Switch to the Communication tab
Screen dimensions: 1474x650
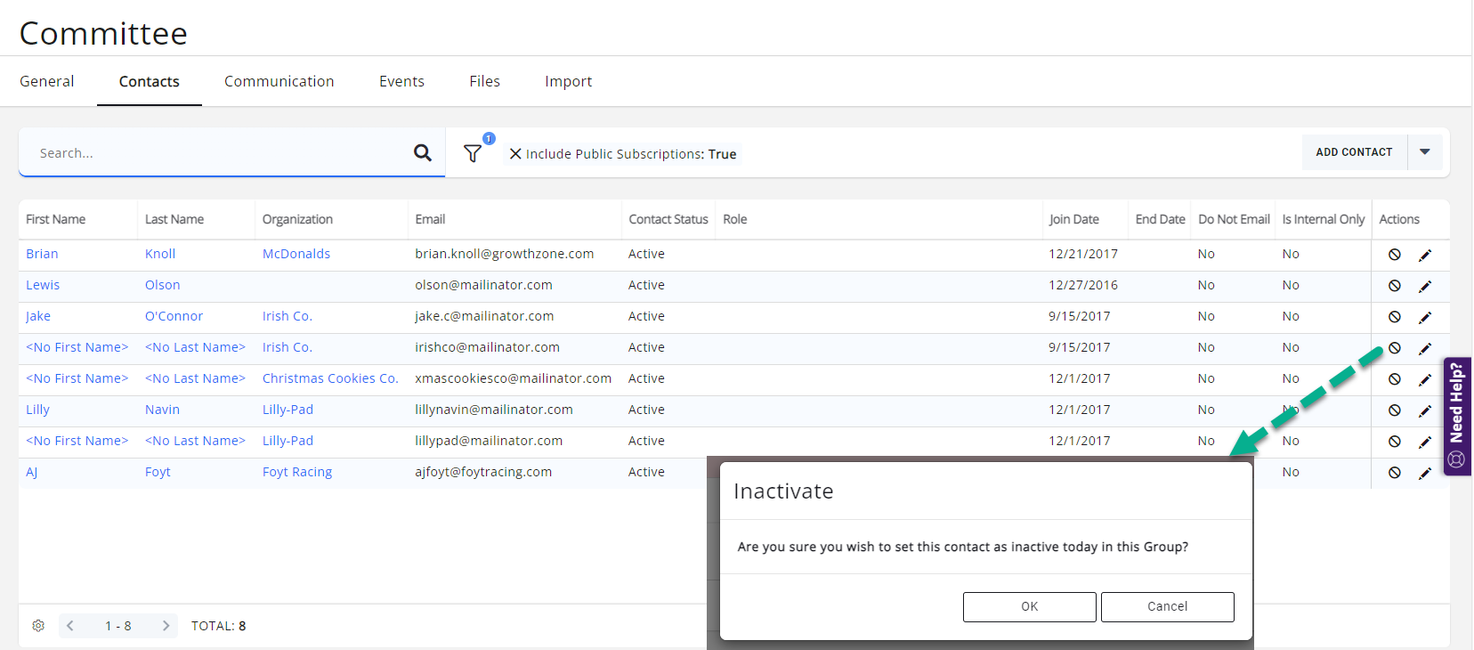pyautogui.click(x=279, y=81)
